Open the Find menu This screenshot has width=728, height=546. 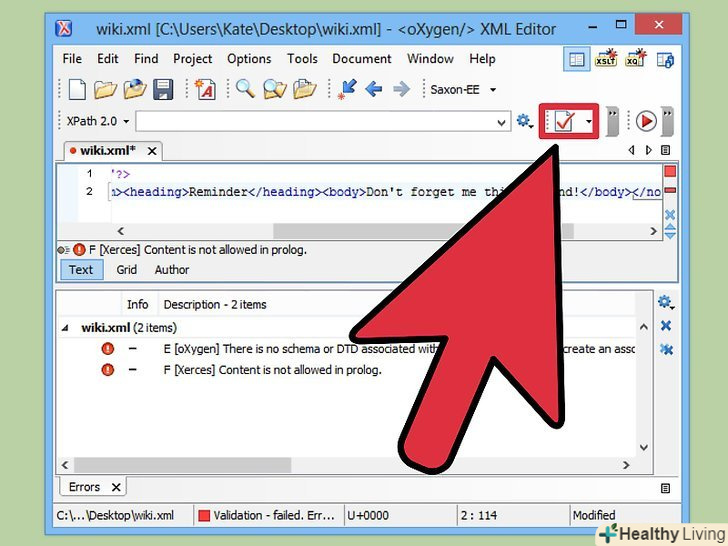point(146,59)
